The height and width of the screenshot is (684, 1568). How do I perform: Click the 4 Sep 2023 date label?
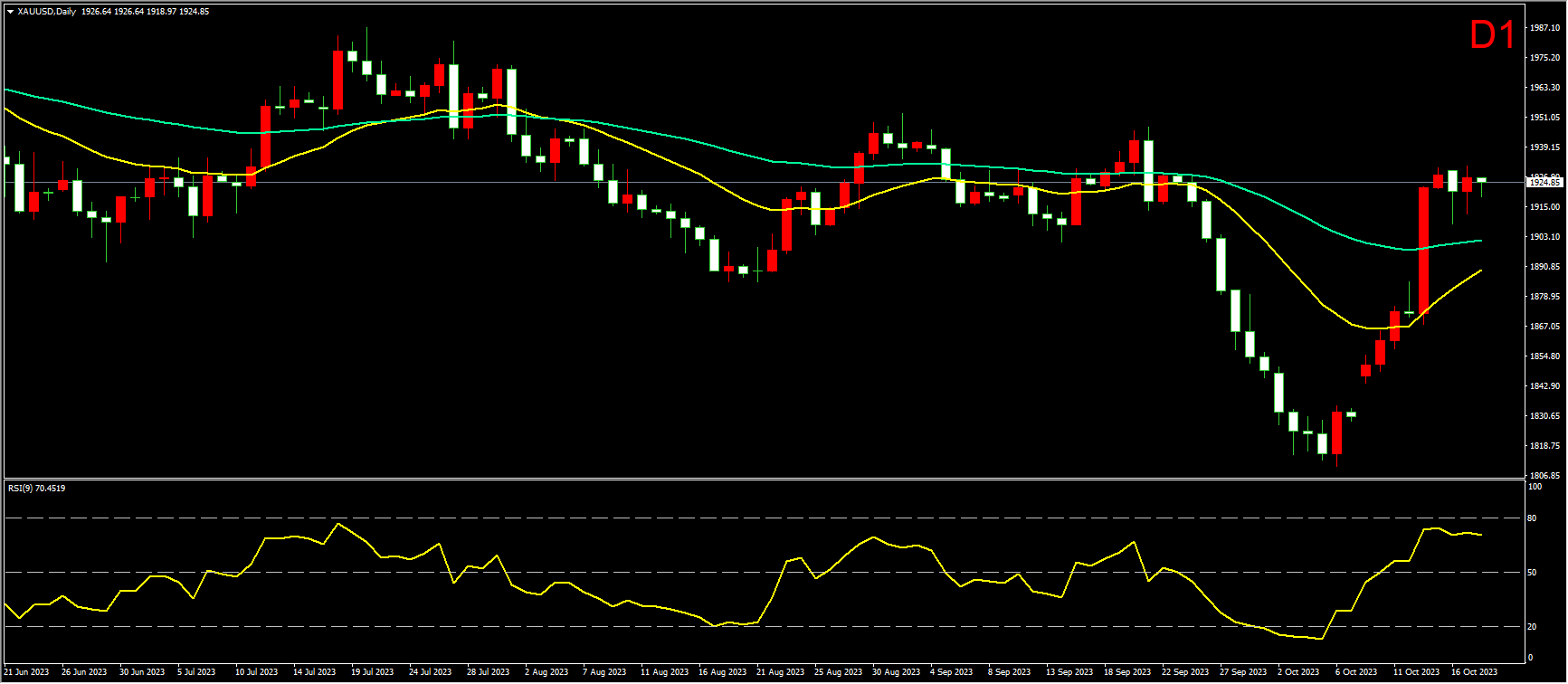pos(951,672)
